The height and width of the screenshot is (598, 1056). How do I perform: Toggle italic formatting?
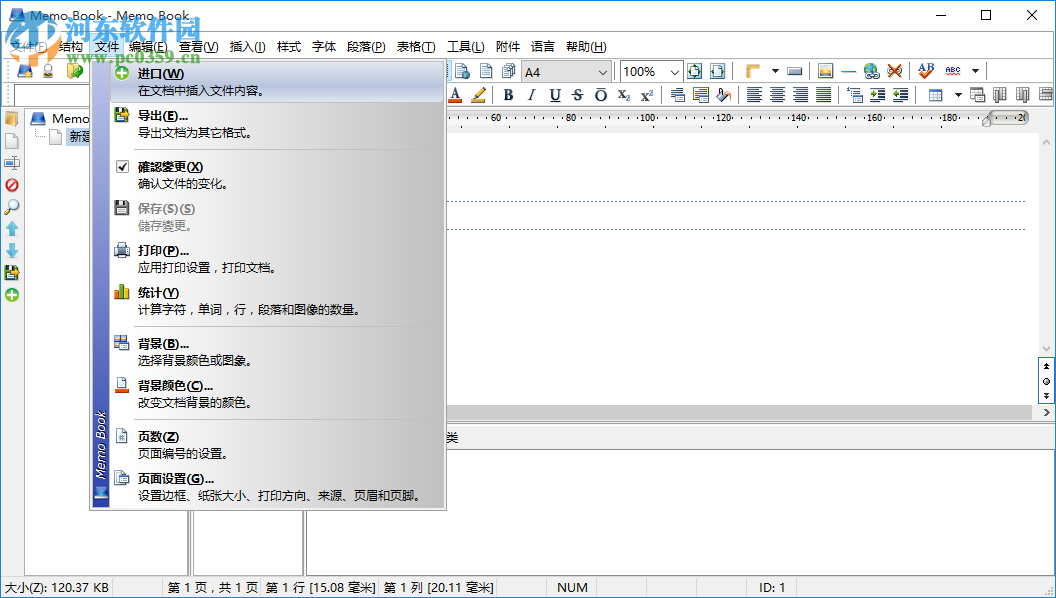click(x=531, y=95)
